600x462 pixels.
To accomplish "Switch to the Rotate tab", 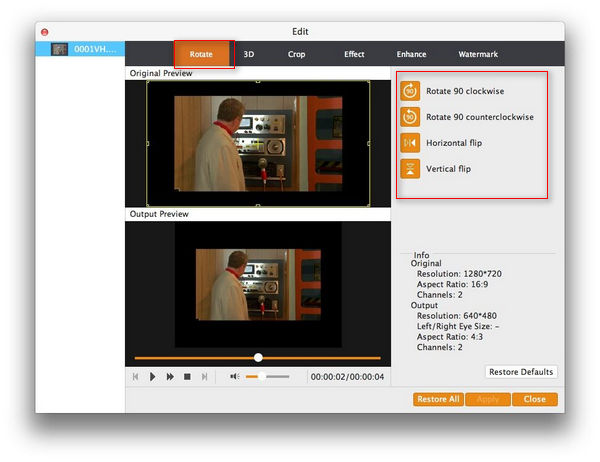I will coord(201,54).
